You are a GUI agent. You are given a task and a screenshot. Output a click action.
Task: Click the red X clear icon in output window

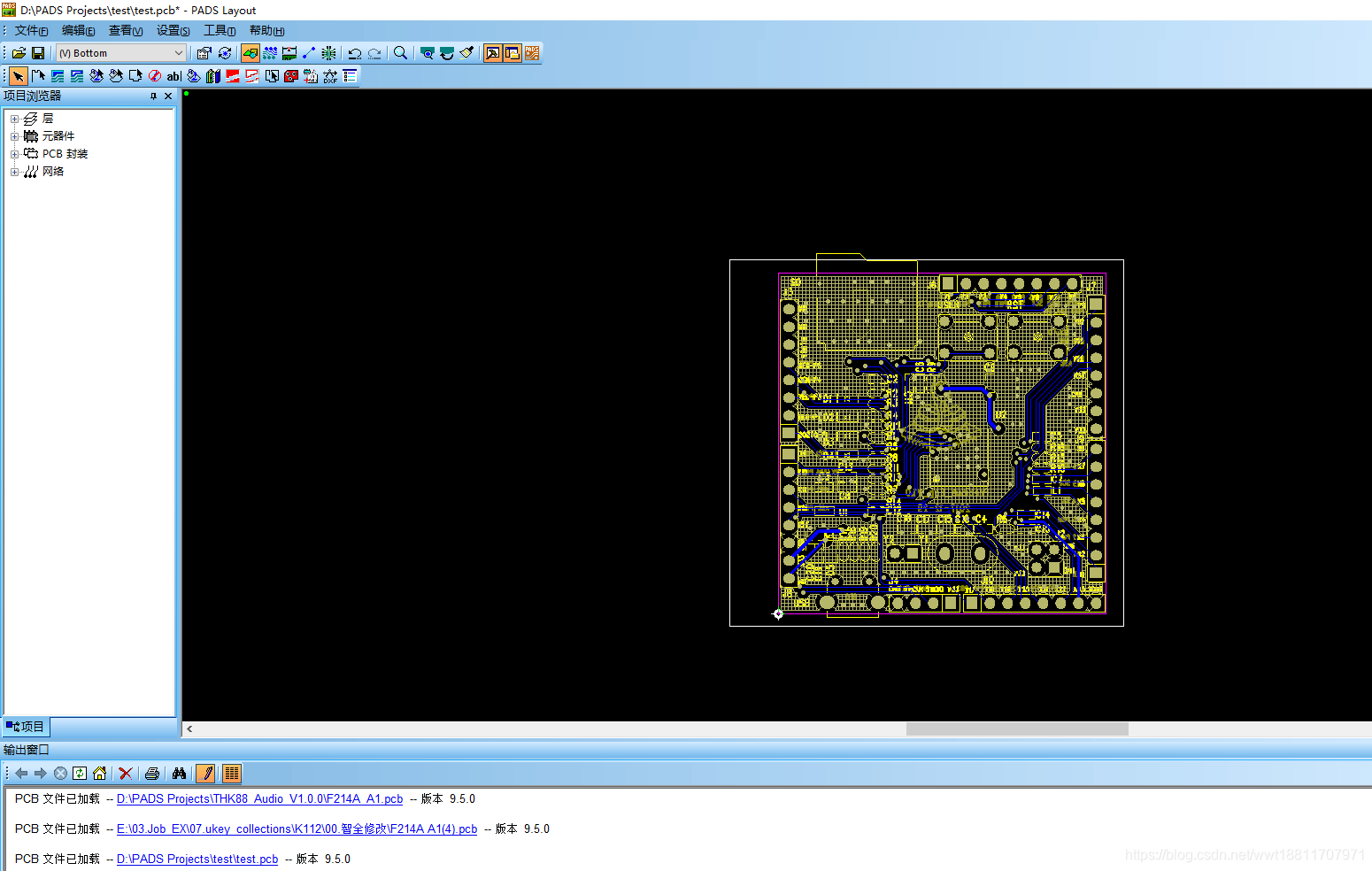pyautogui.click(x=126, y=774)
